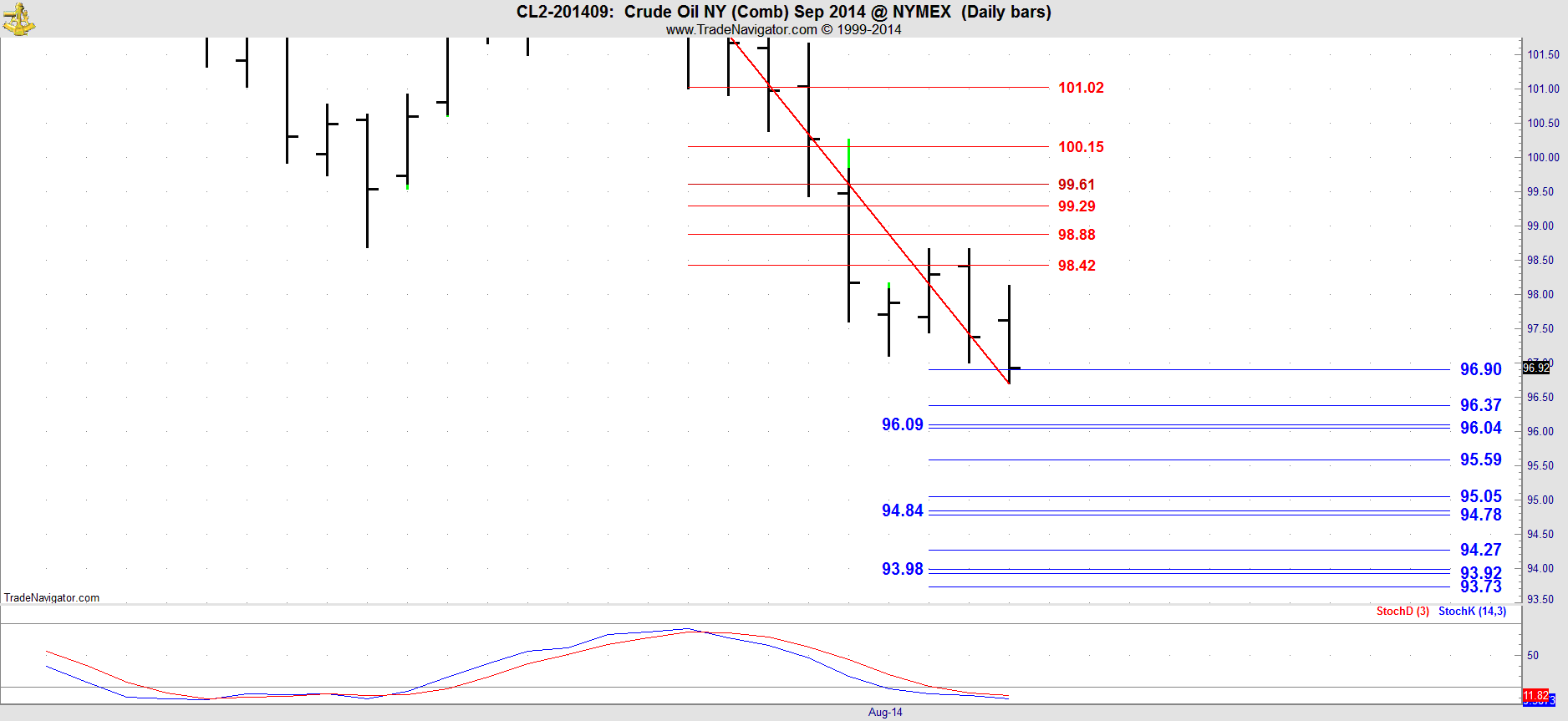Click the black 96.92 current price tag
1568x721 pixels.
[1536, 368]
